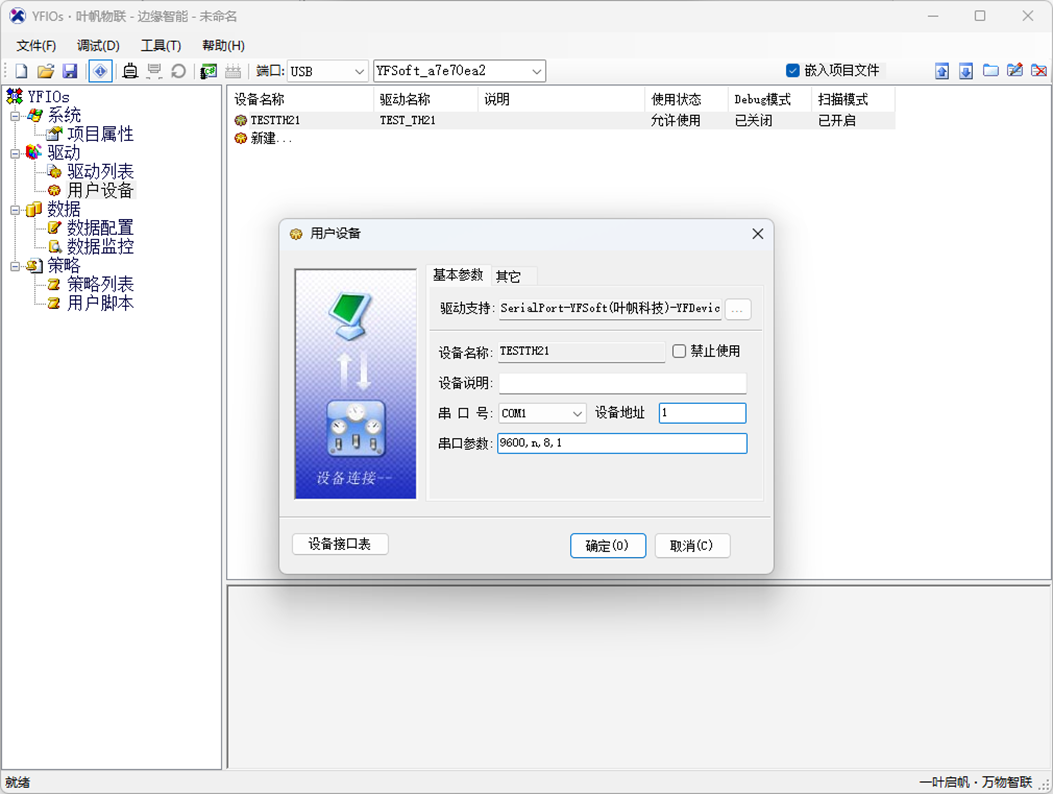Image resolution: width=1053 pixels, height=794 pixels.
Task: Click the 设备名称 input field
Action: 582,351
